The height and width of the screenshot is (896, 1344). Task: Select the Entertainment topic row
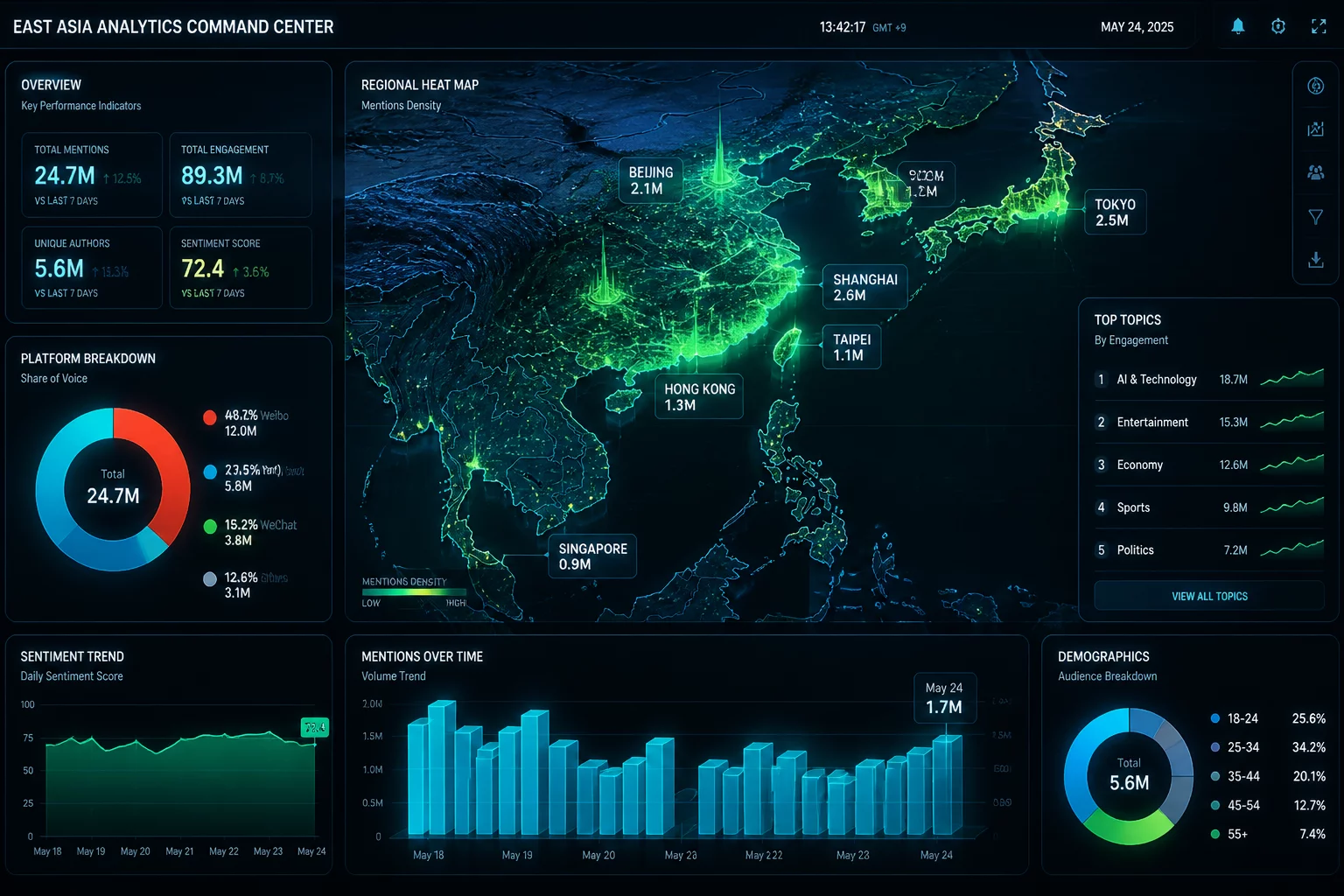1209,422
